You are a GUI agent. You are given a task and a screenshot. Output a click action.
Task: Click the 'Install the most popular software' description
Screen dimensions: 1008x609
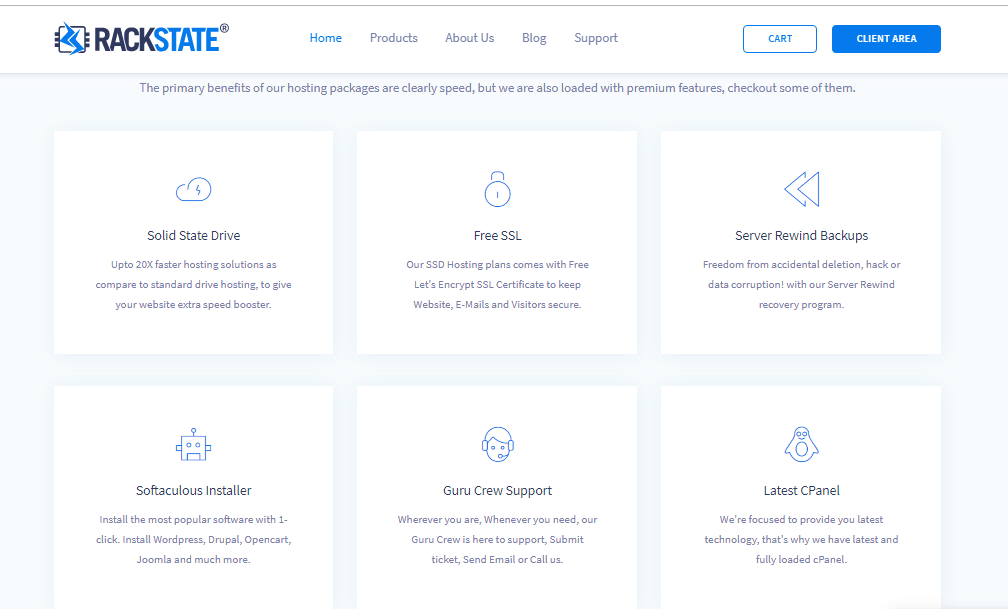[x=194, y=539]
